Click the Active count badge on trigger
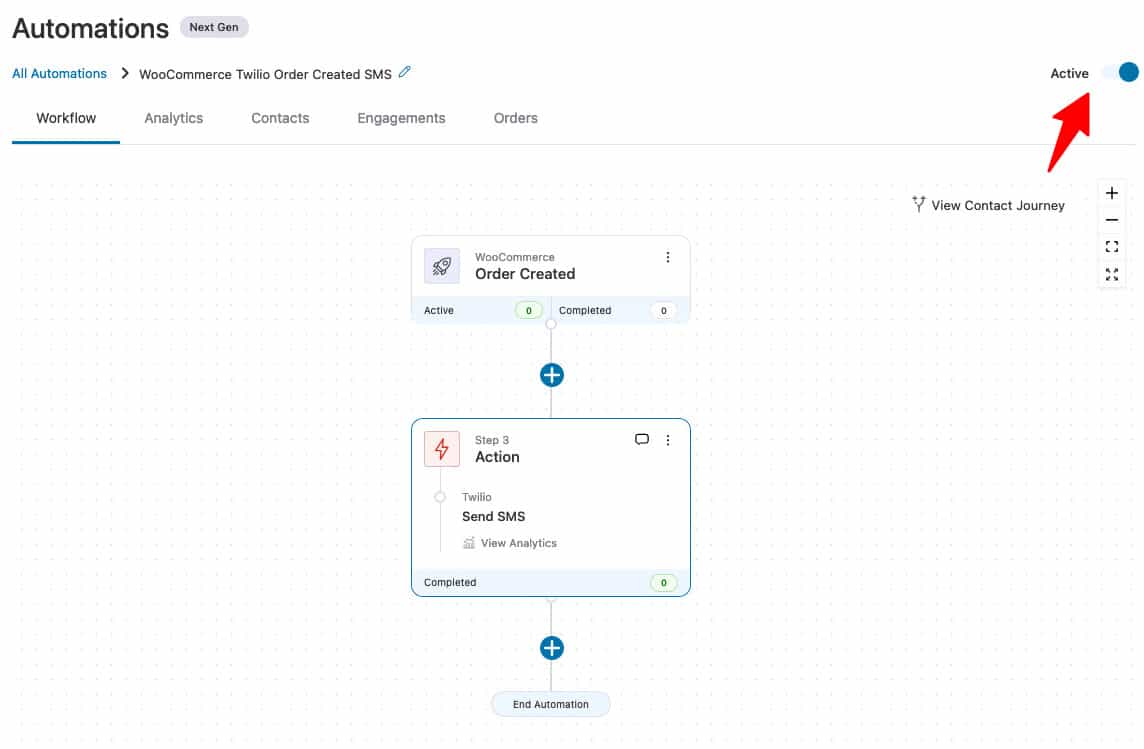This screenshot has height=749, width=1144. (x=529, y=311)
